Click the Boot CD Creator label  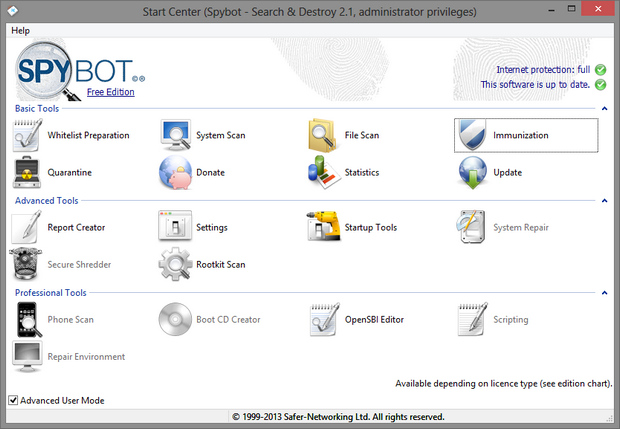coord(229,319)
